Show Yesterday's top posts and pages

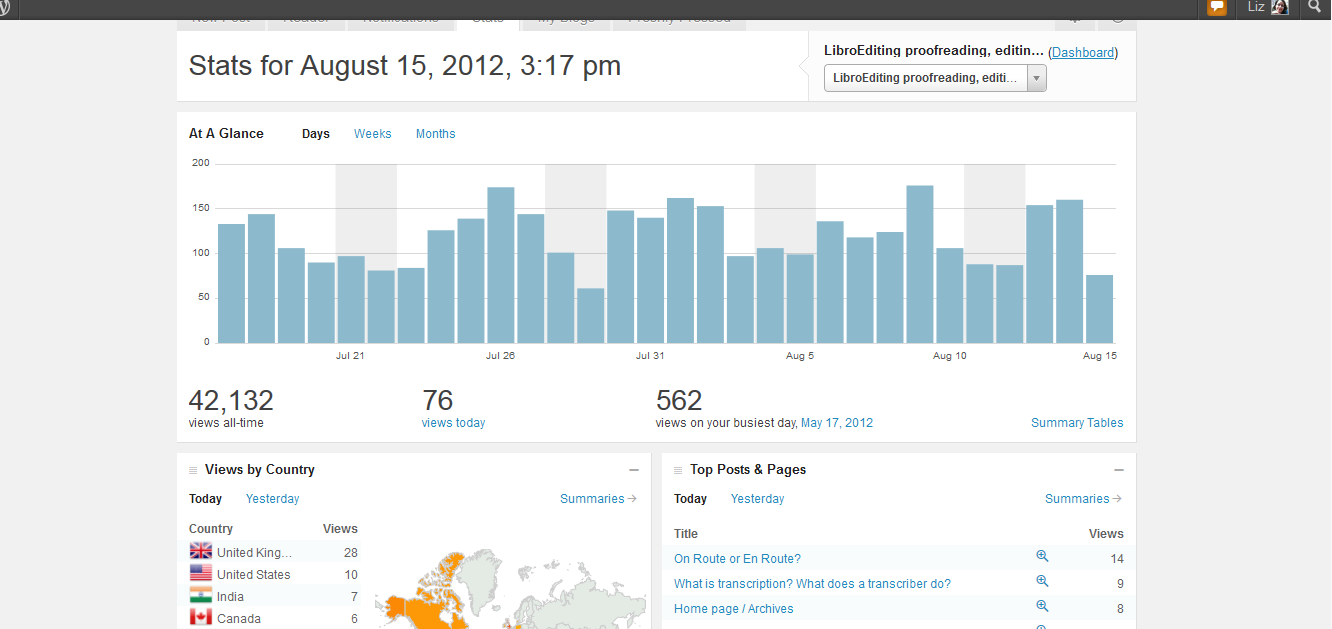coord(757,499)
